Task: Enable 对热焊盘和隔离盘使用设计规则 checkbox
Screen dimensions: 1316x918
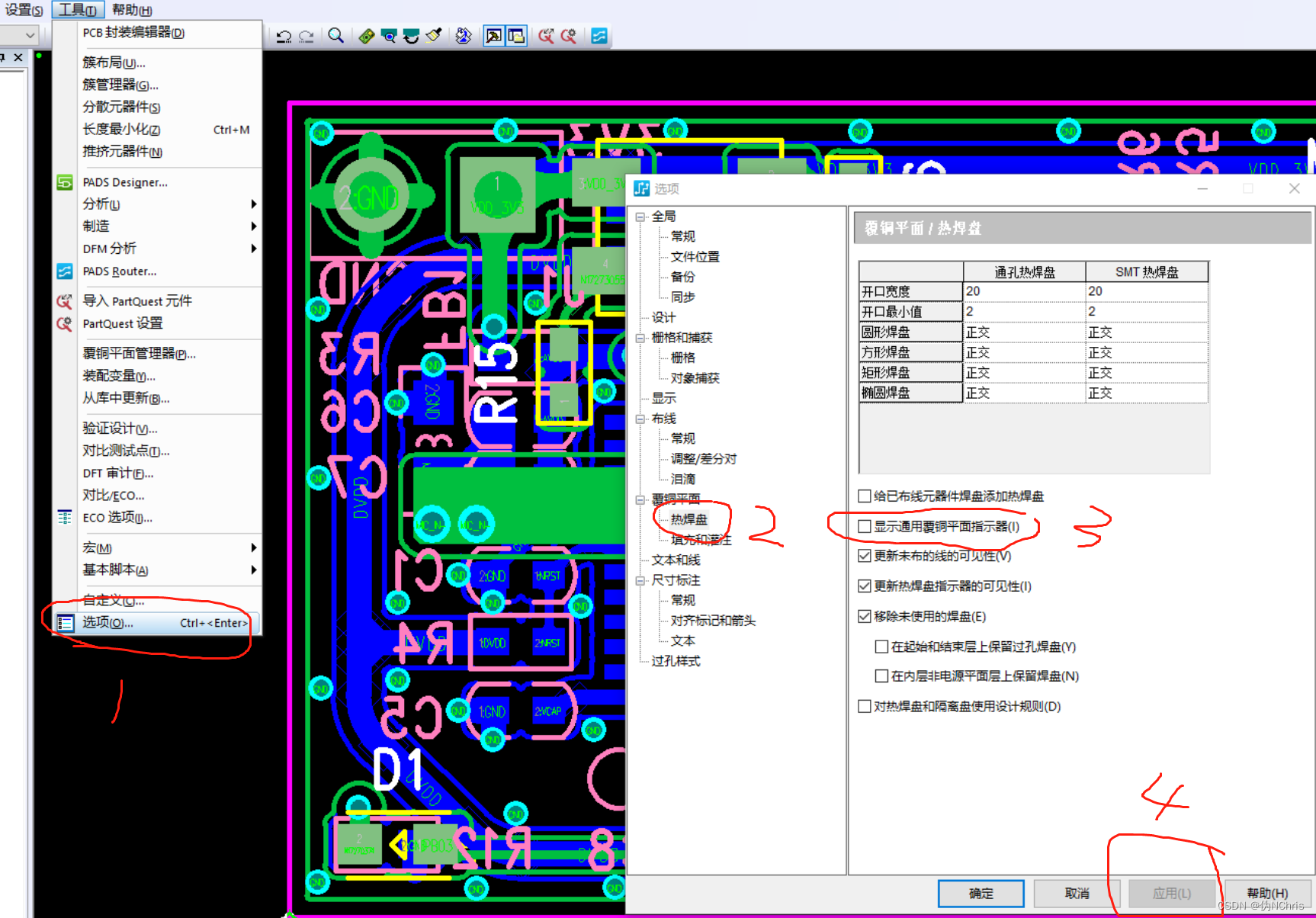Action: point(865,706)
